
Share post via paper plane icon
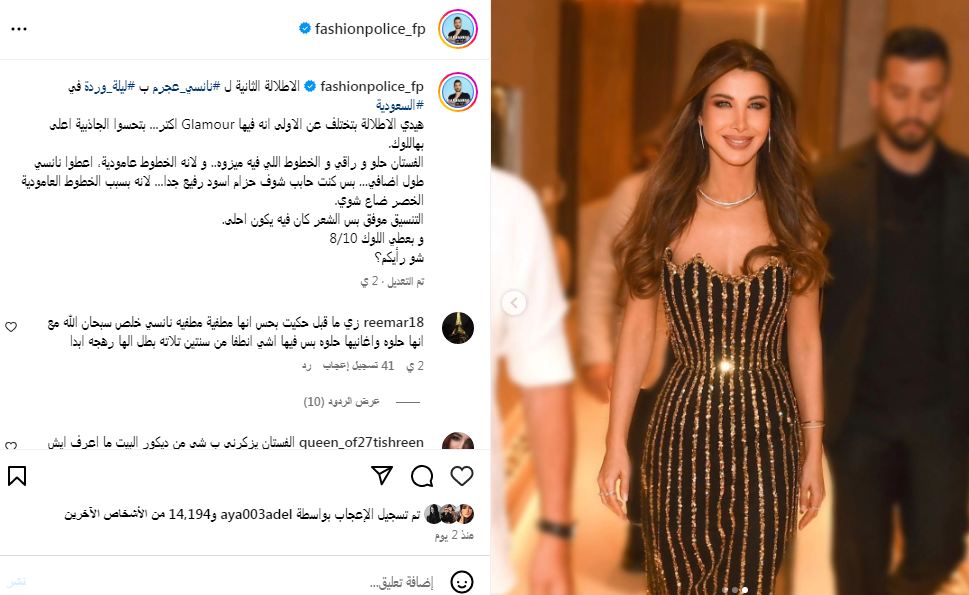click(382, 475)
